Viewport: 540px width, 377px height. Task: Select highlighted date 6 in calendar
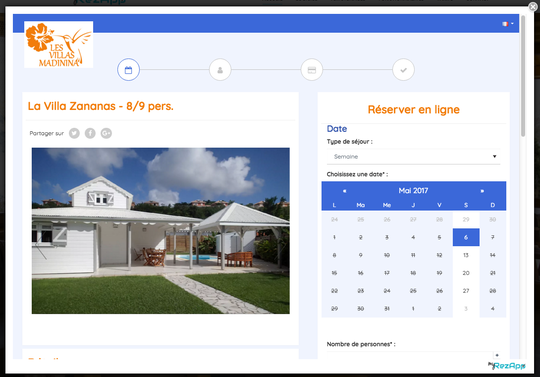466,237
